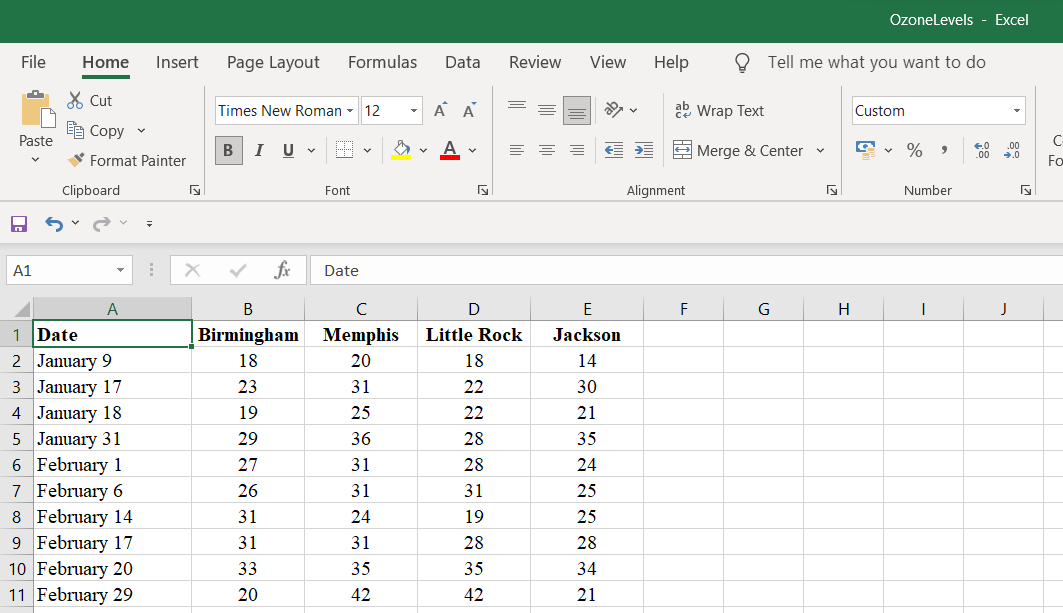Switch to the Page Layout tab
1063x613 pixels.
coord(273,62)
